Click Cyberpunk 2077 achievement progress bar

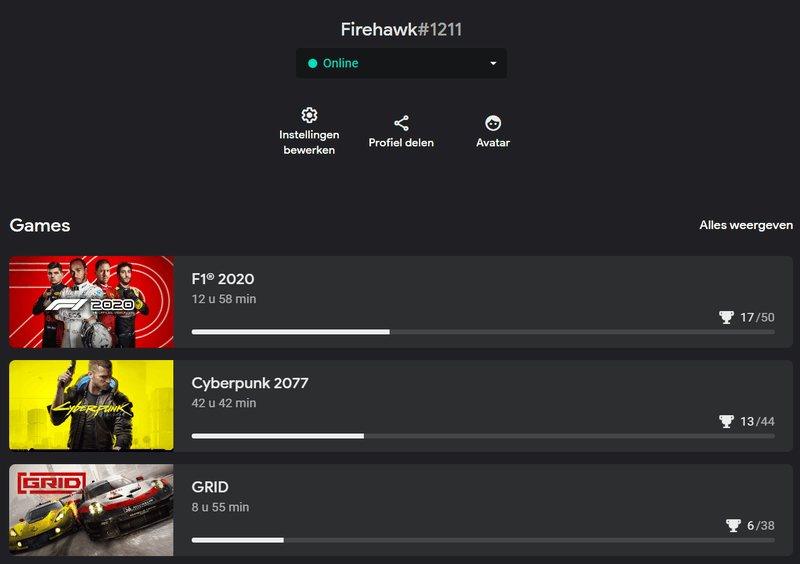483,436
